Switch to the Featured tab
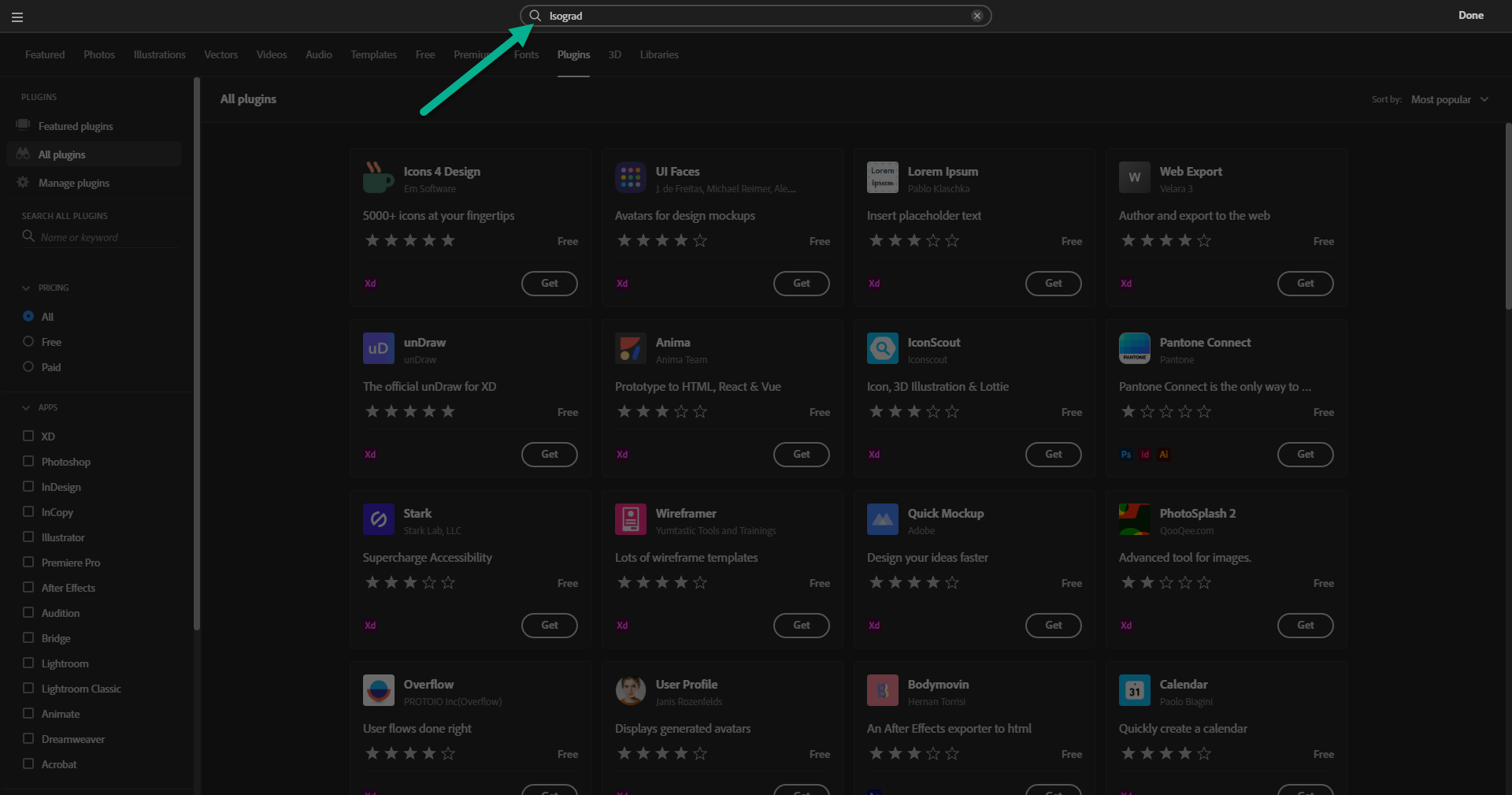Screen dimensions: 1512x795 (45, 54)
